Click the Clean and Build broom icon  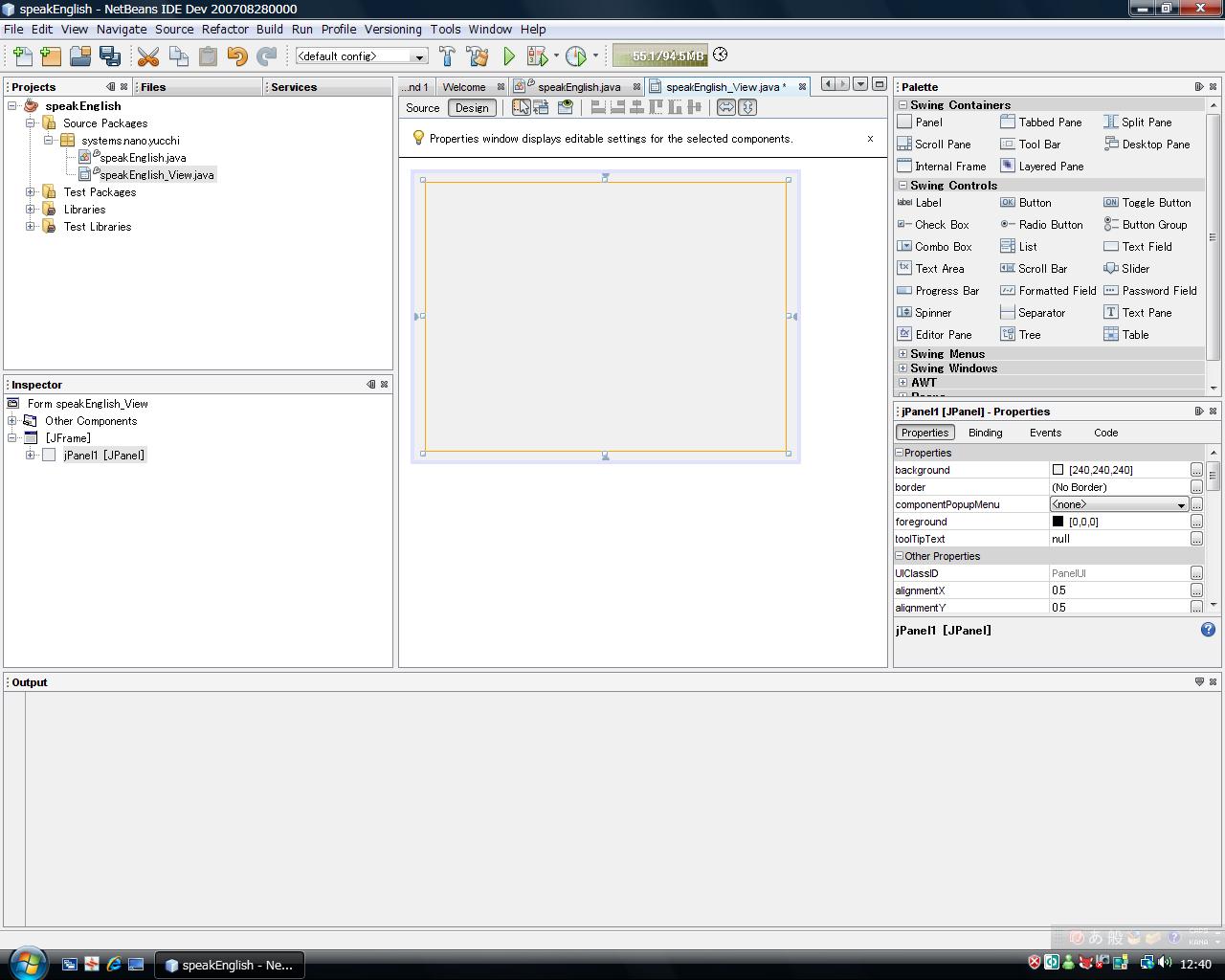[477, 56]
